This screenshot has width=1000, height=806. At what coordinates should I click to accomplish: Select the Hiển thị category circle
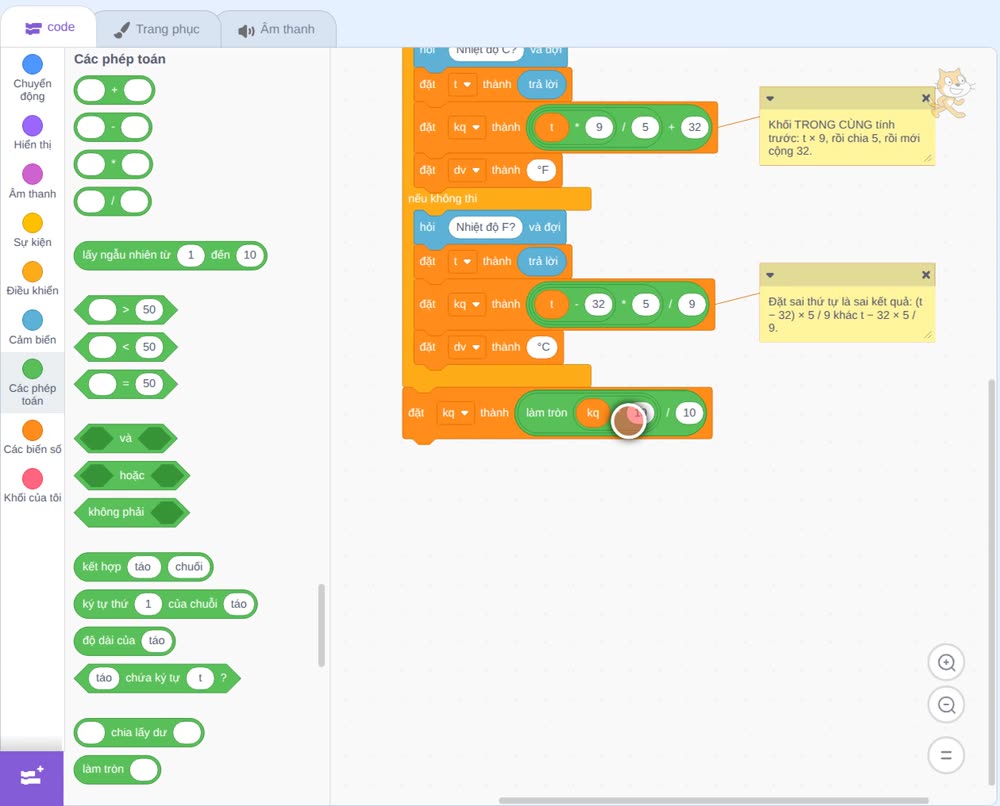click(x=32, y=126)
